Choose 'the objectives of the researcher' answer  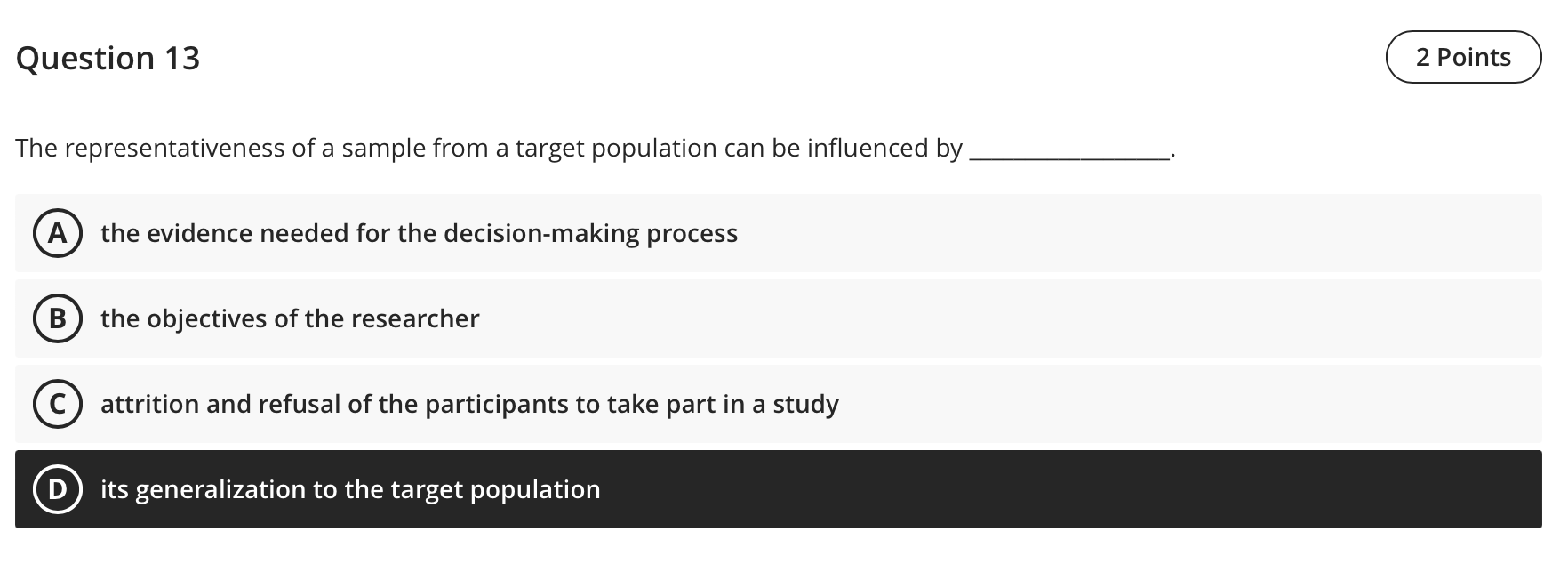click(x=290, y=318)
